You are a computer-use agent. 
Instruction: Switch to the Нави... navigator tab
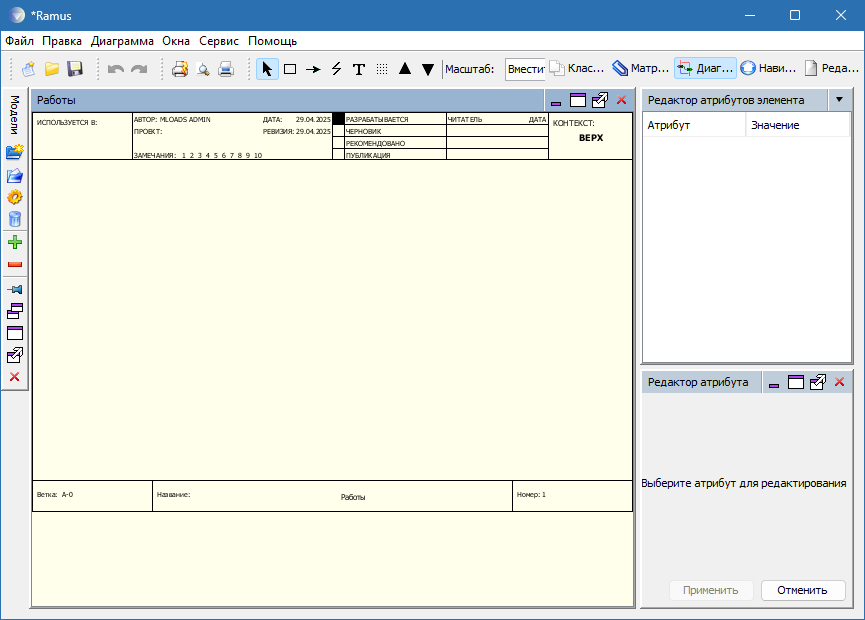(768, 68)
